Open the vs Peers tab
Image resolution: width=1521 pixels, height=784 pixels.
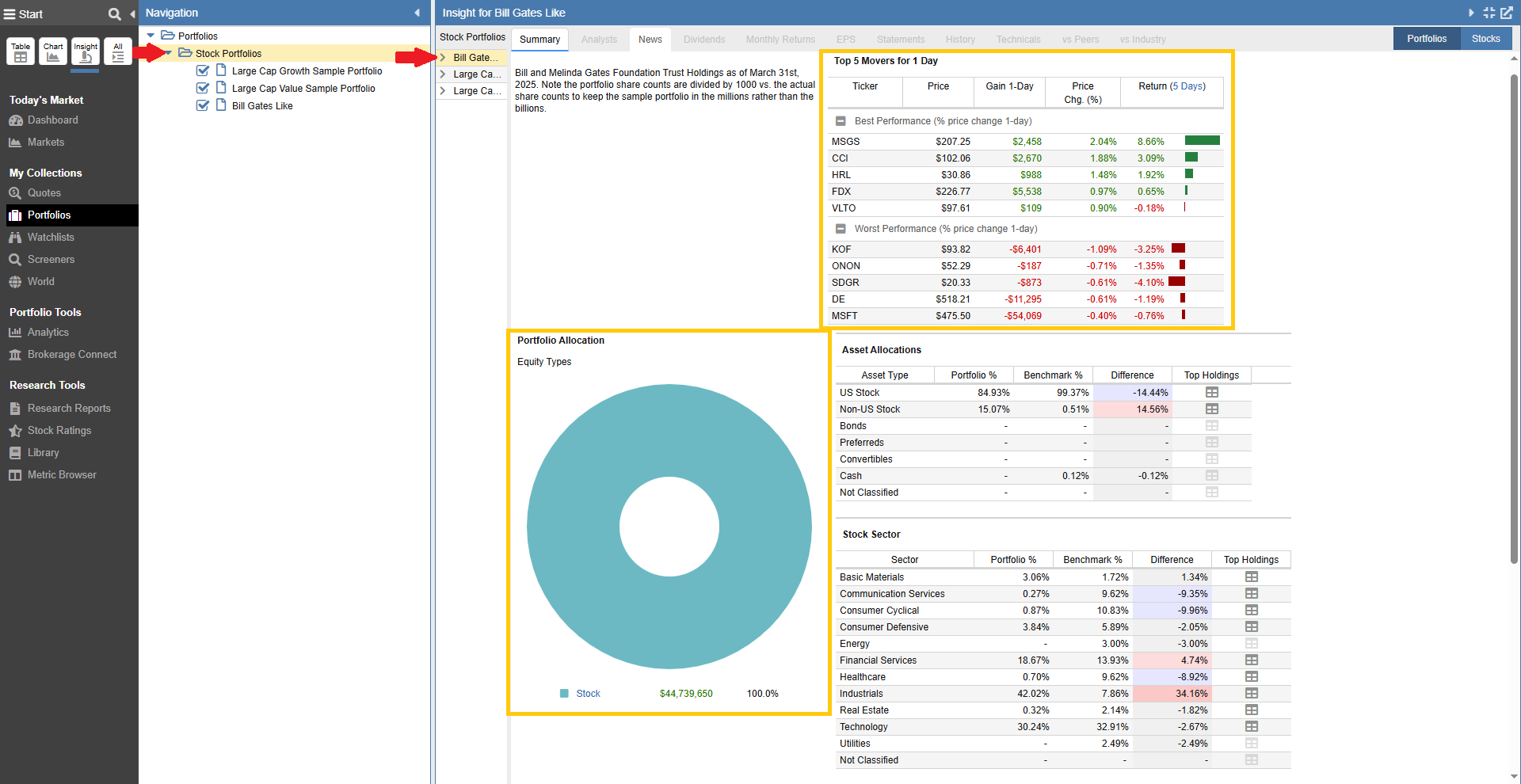pos(1081,40)
